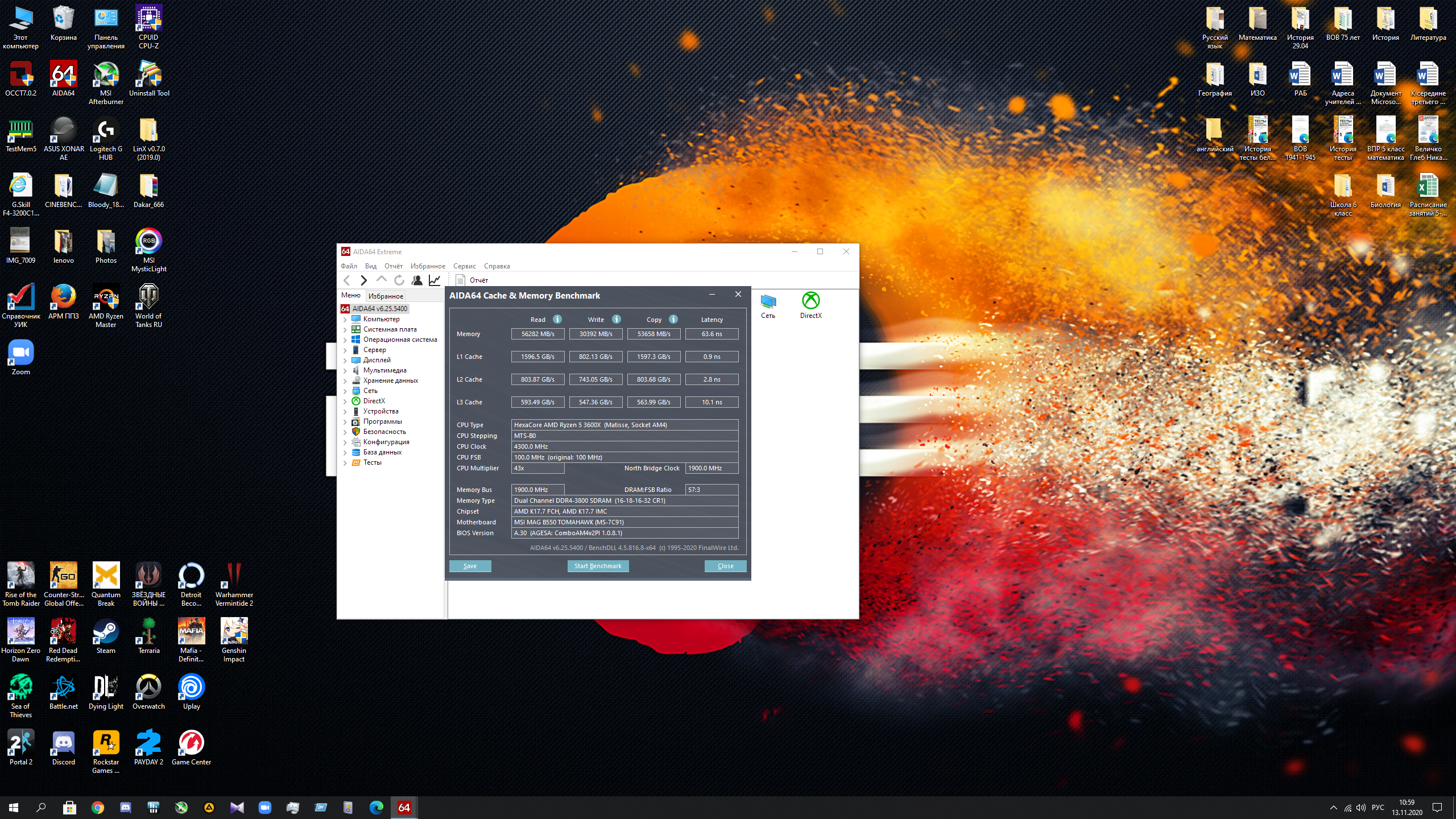Click the report document icon in toolbar
The image size is (1456, 819).
[x=461, y=280]
